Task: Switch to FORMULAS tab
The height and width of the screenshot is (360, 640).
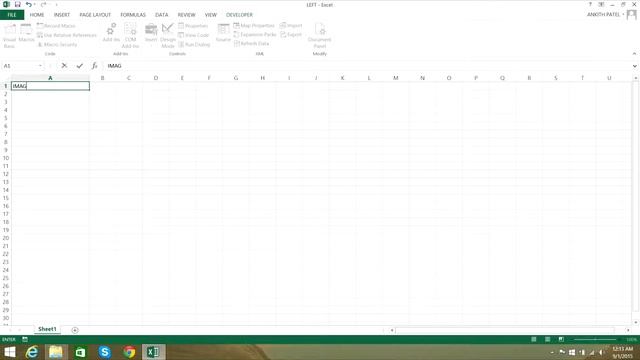Action: pos(133,15)
